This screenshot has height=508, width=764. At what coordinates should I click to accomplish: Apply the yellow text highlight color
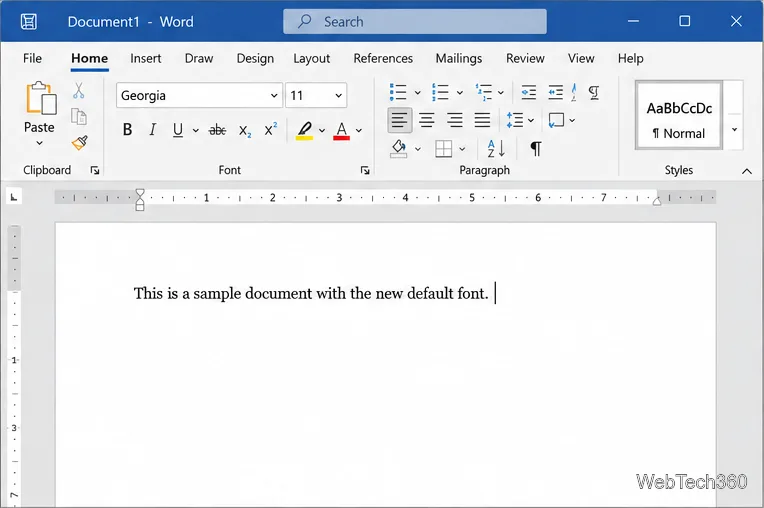click(x=305, y=131)
